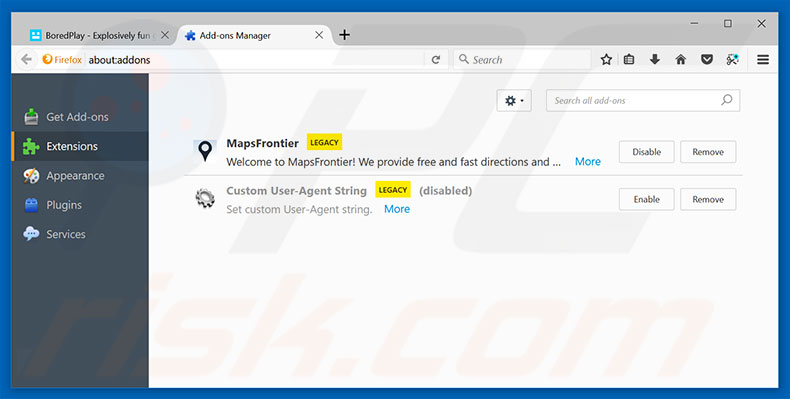The height and width of the screenshot is (399, 790).
Task: Click the about:addons address bar
Action: coord(254,59)
